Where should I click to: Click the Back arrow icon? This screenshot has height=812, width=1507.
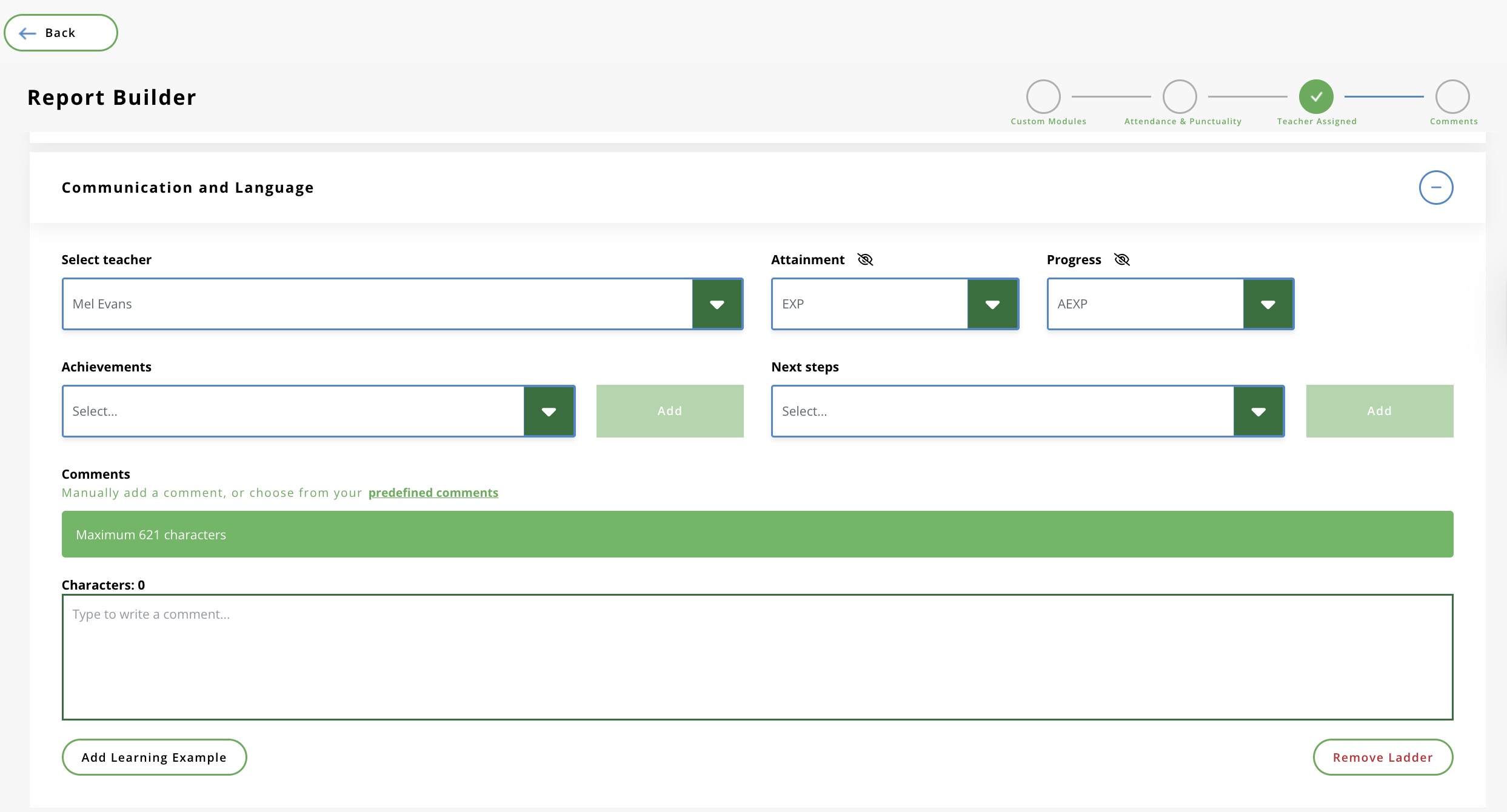pos(27,33)
